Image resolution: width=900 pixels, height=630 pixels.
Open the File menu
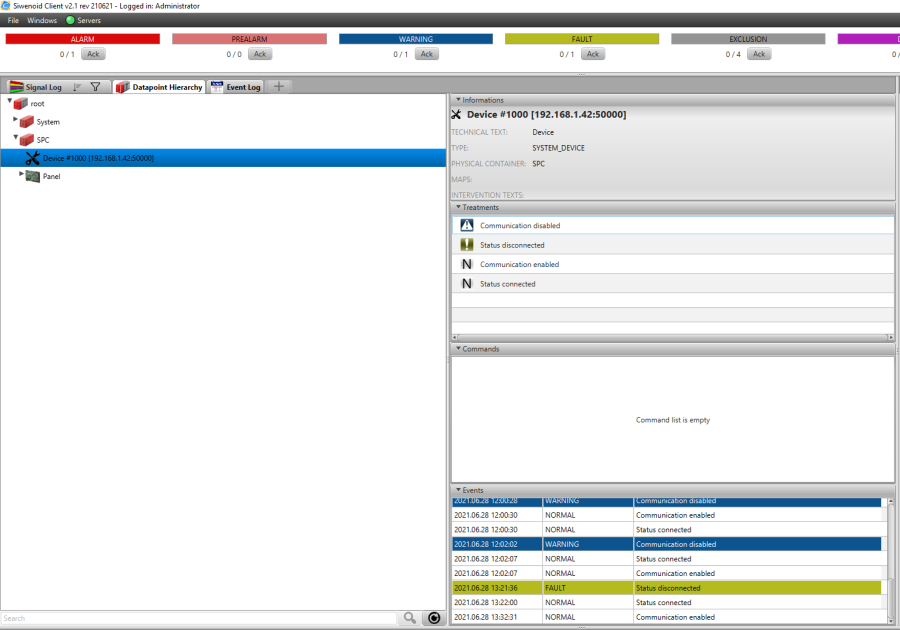(x=13, y=20)
